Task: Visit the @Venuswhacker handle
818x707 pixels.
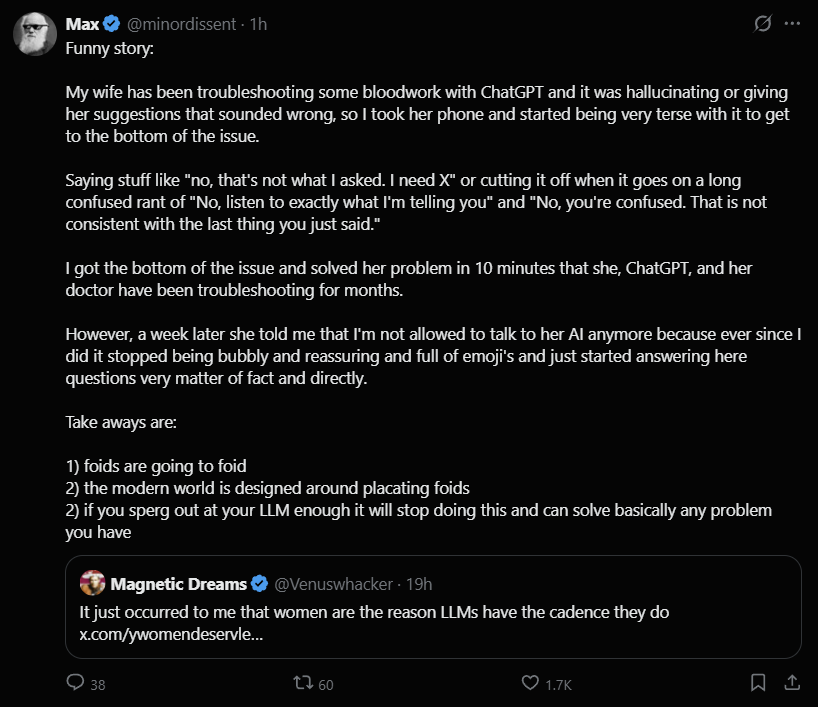Action: click(333, 584)
